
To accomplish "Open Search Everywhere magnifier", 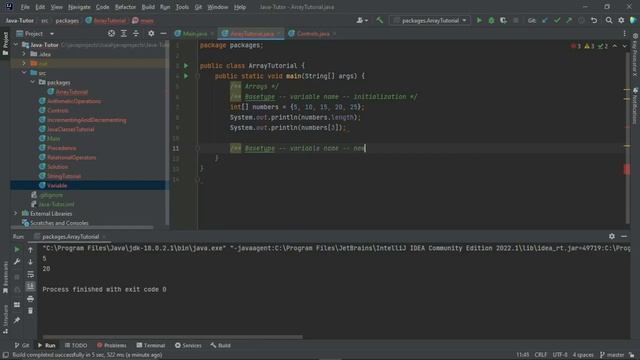I will click(x=609, y=20).
